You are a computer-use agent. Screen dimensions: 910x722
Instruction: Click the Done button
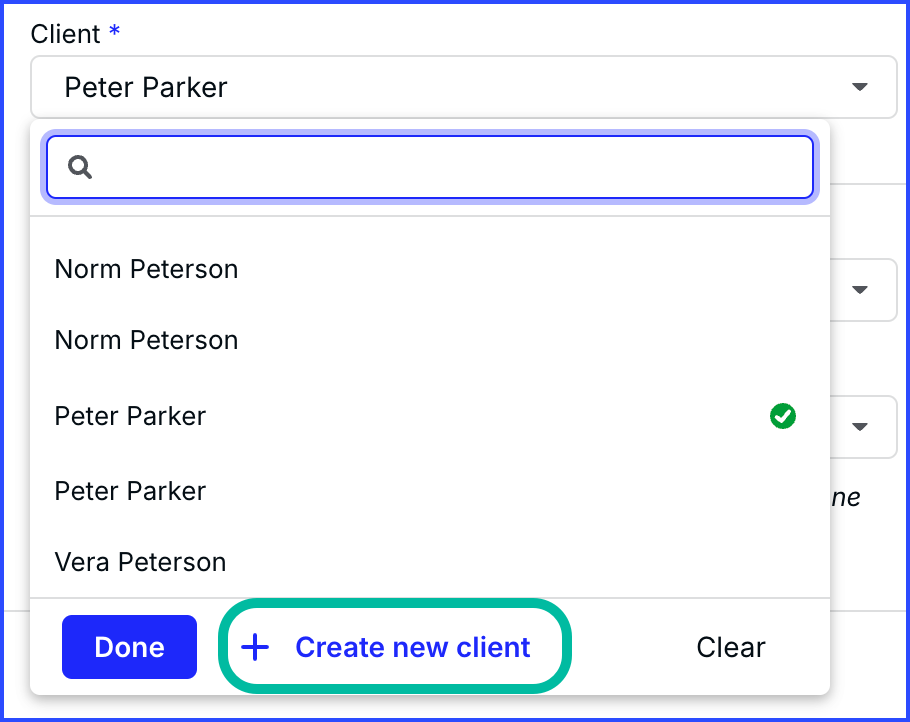click(x=129, y=647)
